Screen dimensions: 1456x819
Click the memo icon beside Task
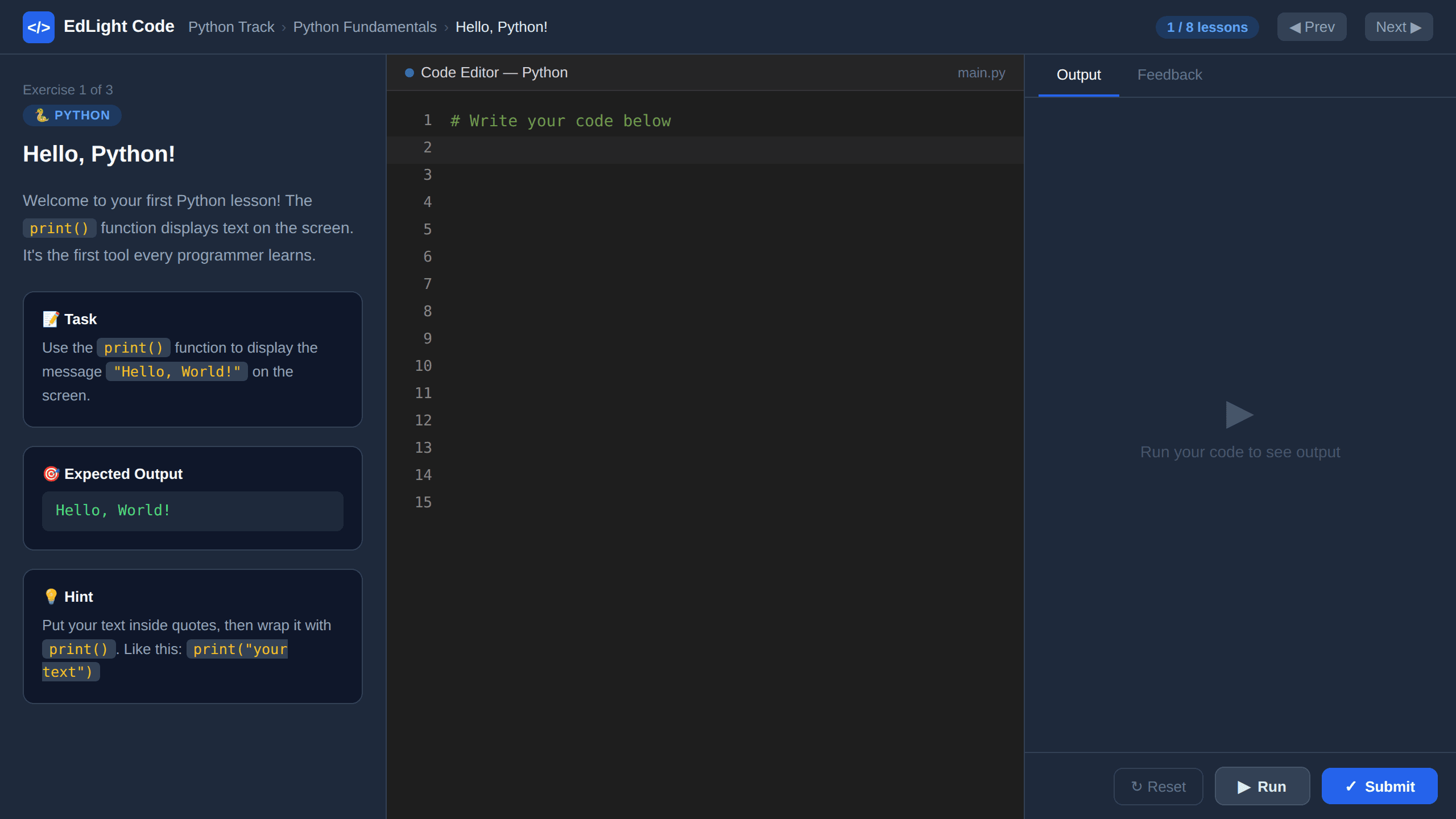click(x=51, y=319)
